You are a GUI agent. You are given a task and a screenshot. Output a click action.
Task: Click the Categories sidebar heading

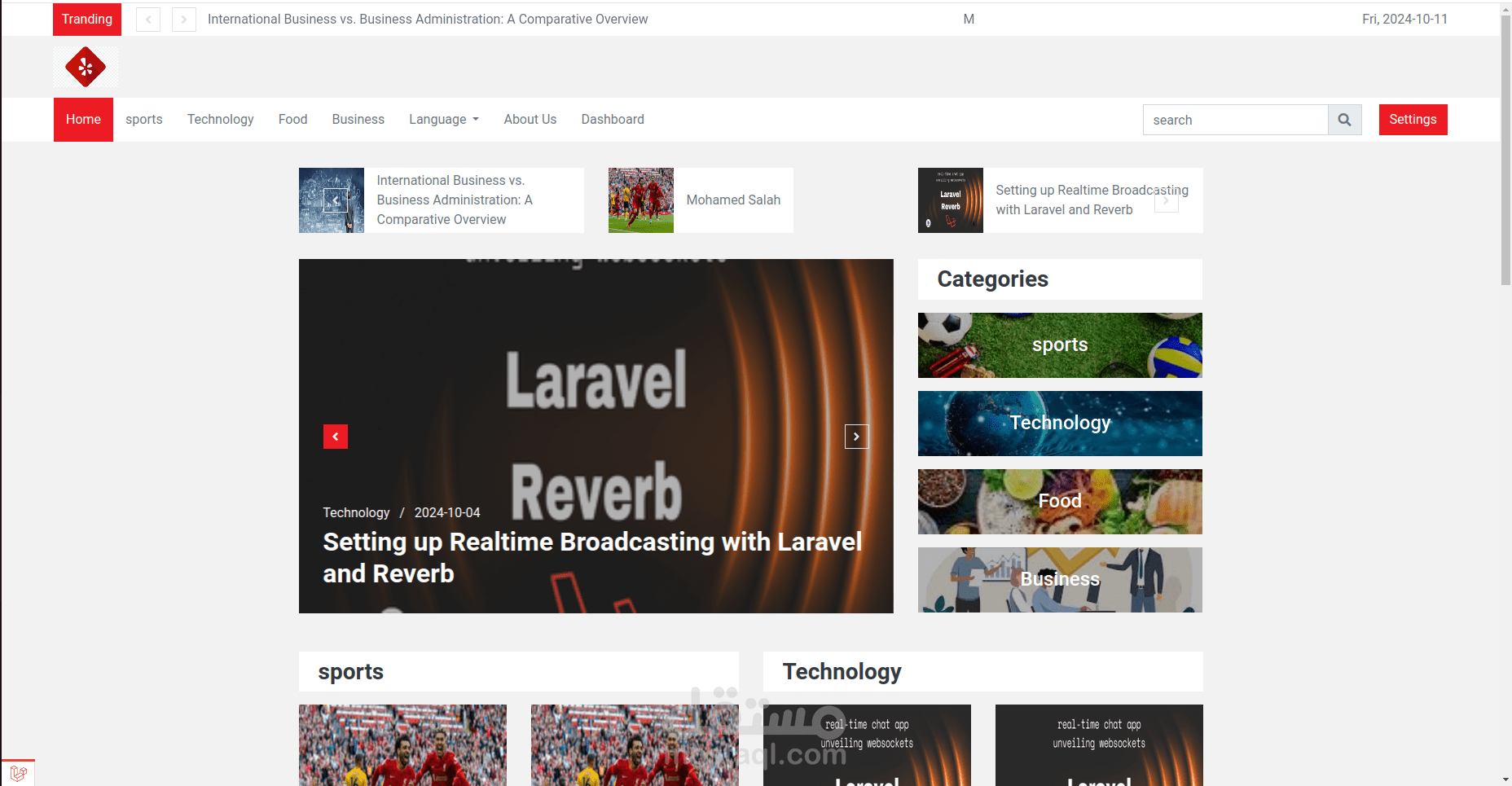click(993, 279)
